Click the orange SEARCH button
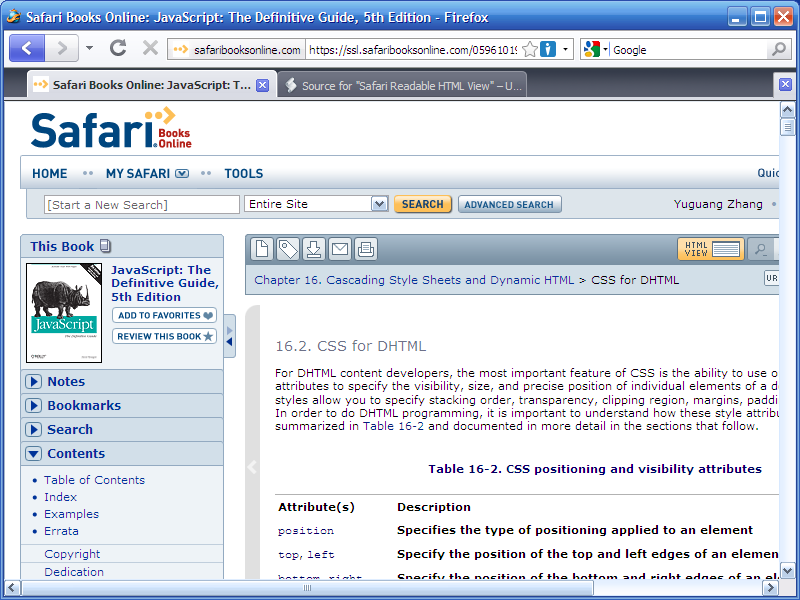The image size is (800, 600). click(x=422, y=204)
